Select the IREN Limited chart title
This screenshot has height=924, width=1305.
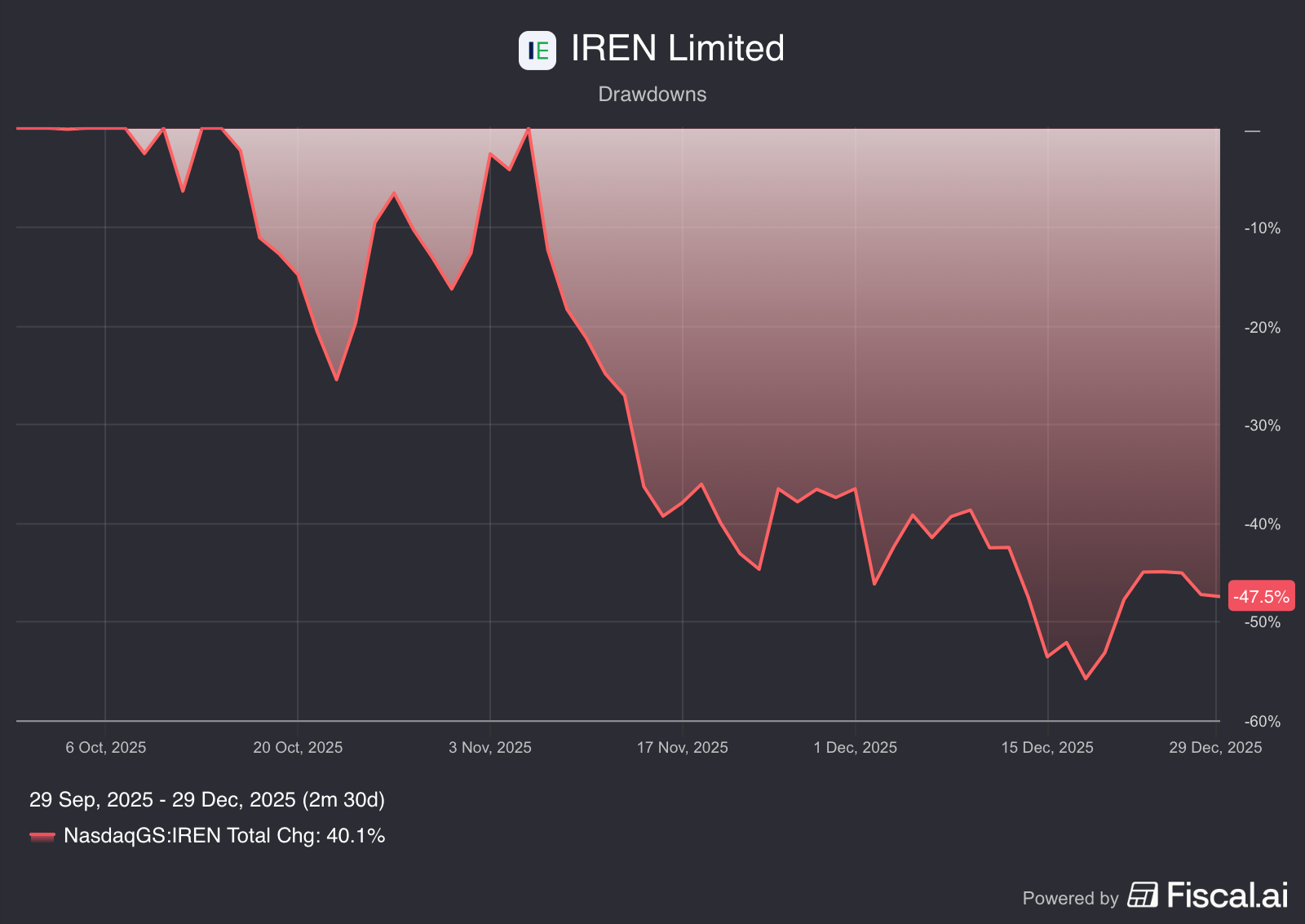pos(678,48)
